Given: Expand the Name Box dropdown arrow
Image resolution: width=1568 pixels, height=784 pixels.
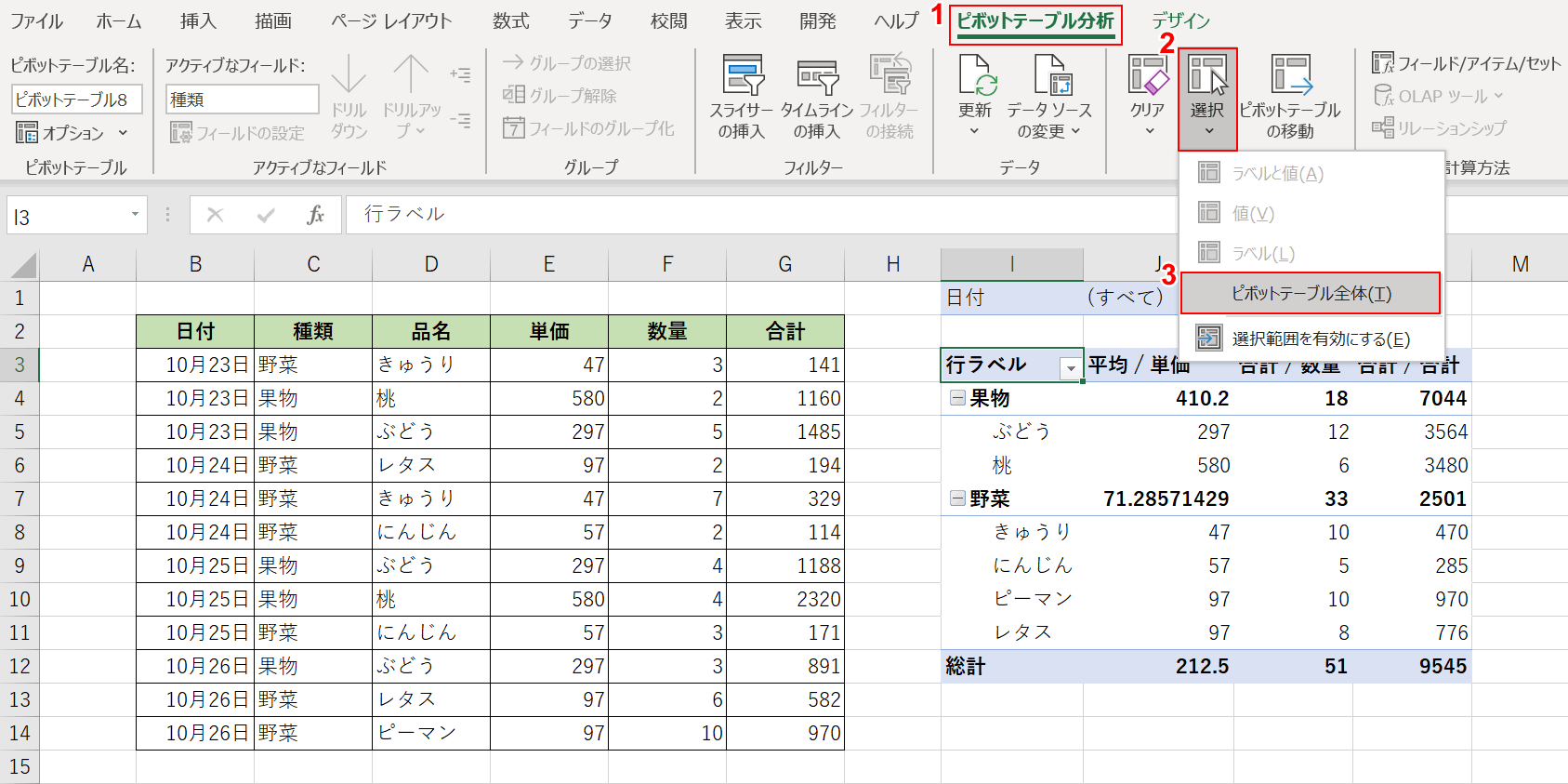Looking at the screenshot, I should coord(135,215).
